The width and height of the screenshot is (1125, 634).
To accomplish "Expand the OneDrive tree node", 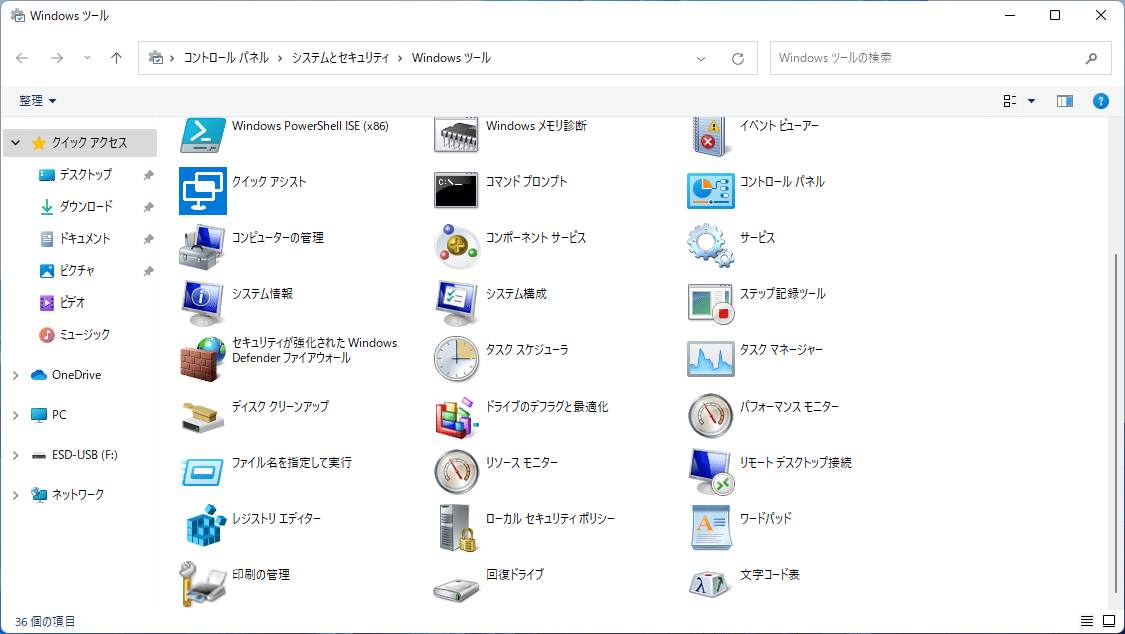I will point(16,375).
